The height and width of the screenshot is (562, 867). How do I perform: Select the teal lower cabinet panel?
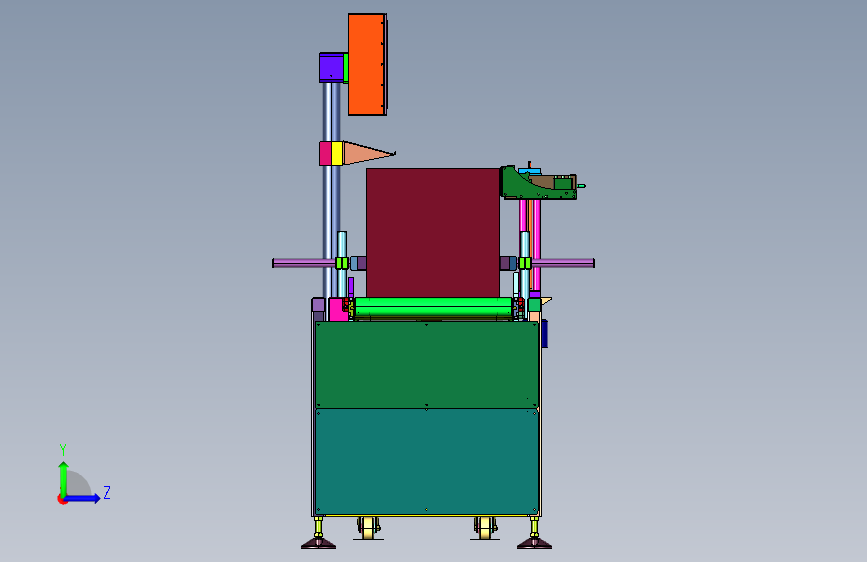pos(427,462)
